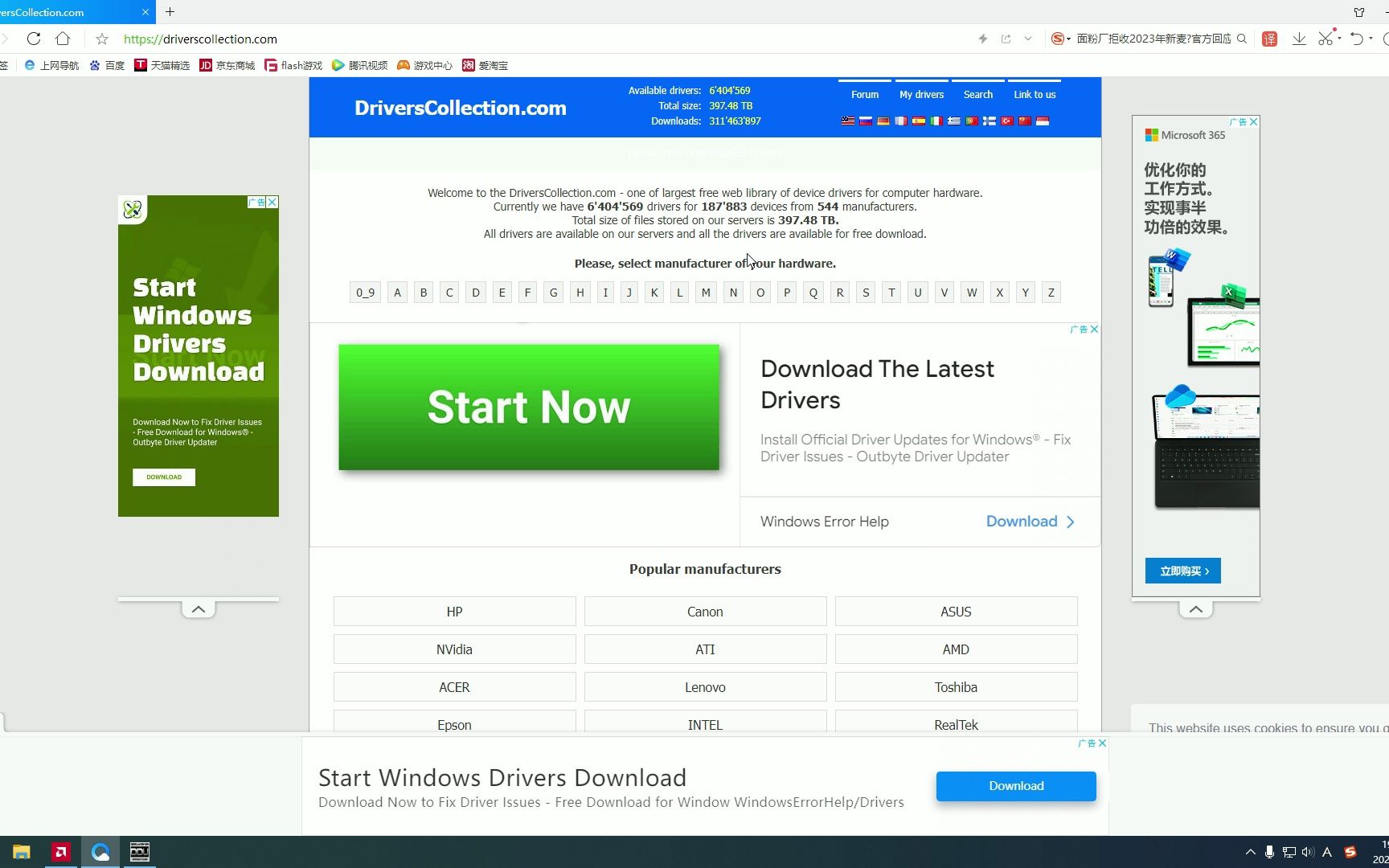Viewport: 1389px width, 868px height.
Task: Close the left green Outbyte ad
Action: [x=272, y=203]
